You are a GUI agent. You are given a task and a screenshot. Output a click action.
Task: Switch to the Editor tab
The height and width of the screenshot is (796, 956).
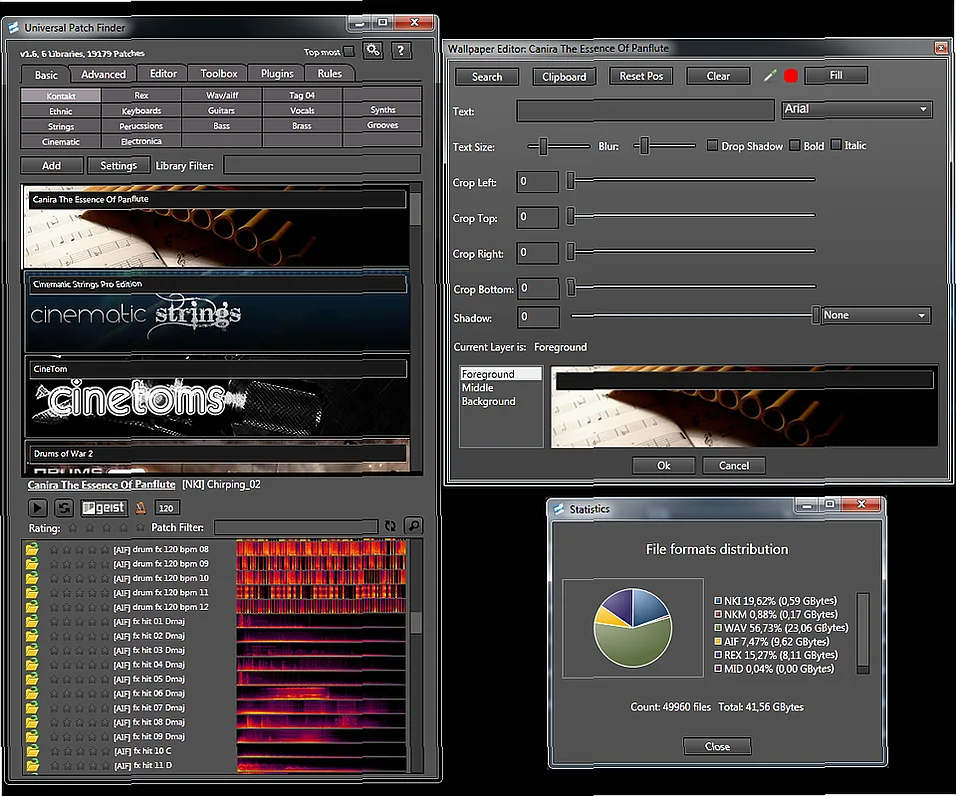pyautogui.click(x=162, y=72)
